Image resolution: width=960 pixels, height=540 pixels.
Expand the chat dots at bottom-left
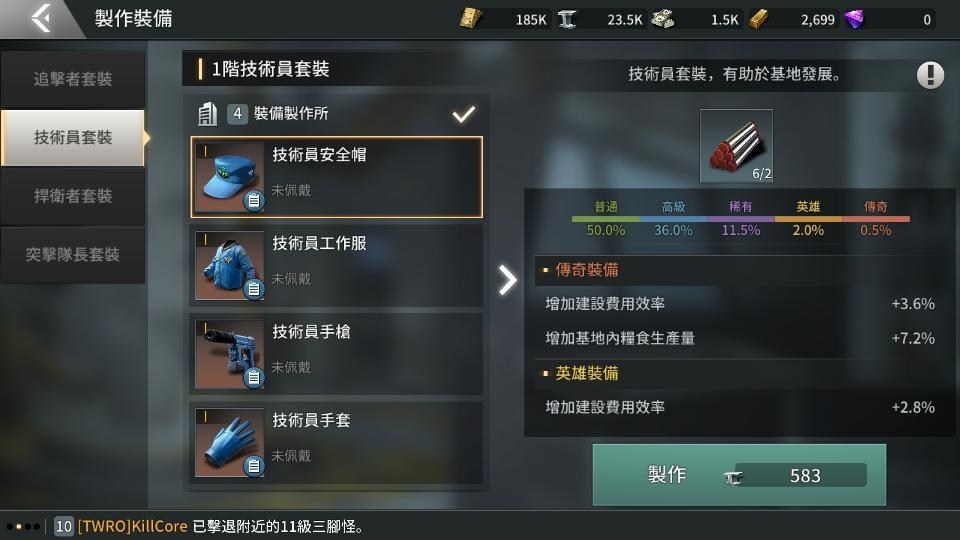(23, 526)
